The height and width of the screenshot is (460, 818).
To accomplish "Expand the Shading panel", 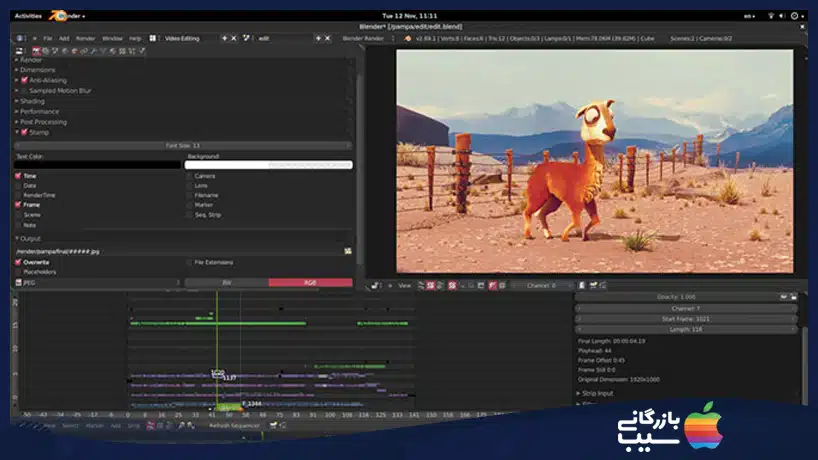I will [x=31, y=101].
